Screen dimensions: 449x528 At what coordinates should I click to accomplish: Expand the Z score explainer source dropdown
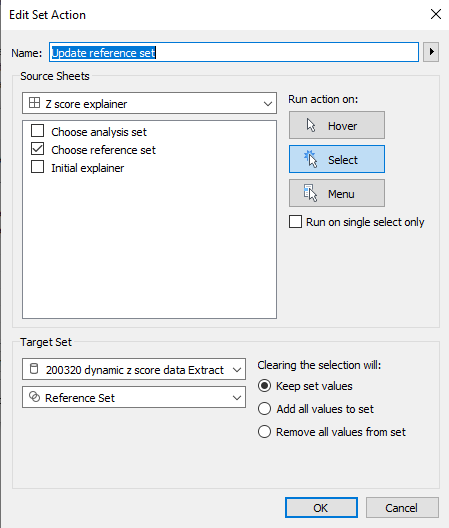click(150, 103)
